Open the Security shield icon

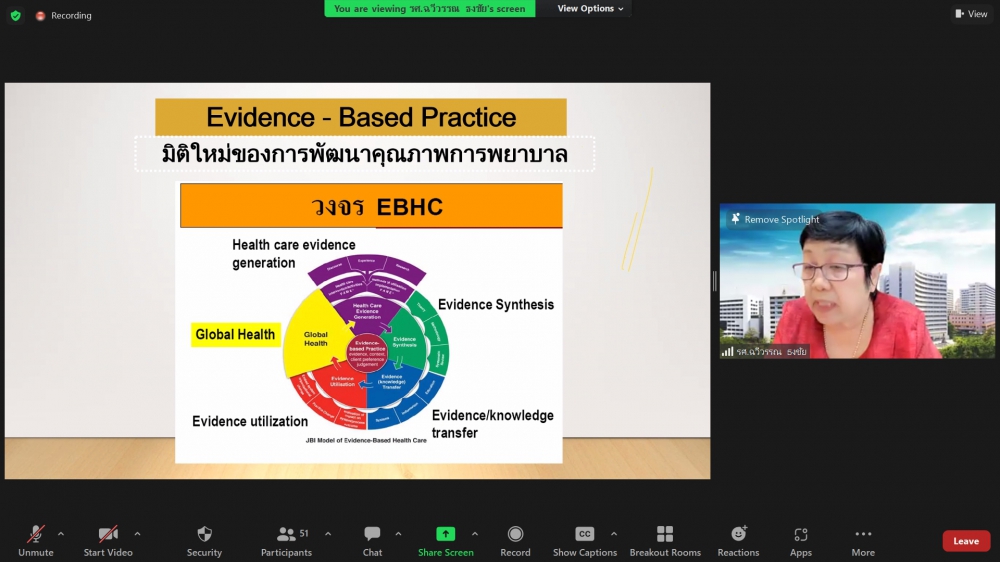[x=204, y=535]
